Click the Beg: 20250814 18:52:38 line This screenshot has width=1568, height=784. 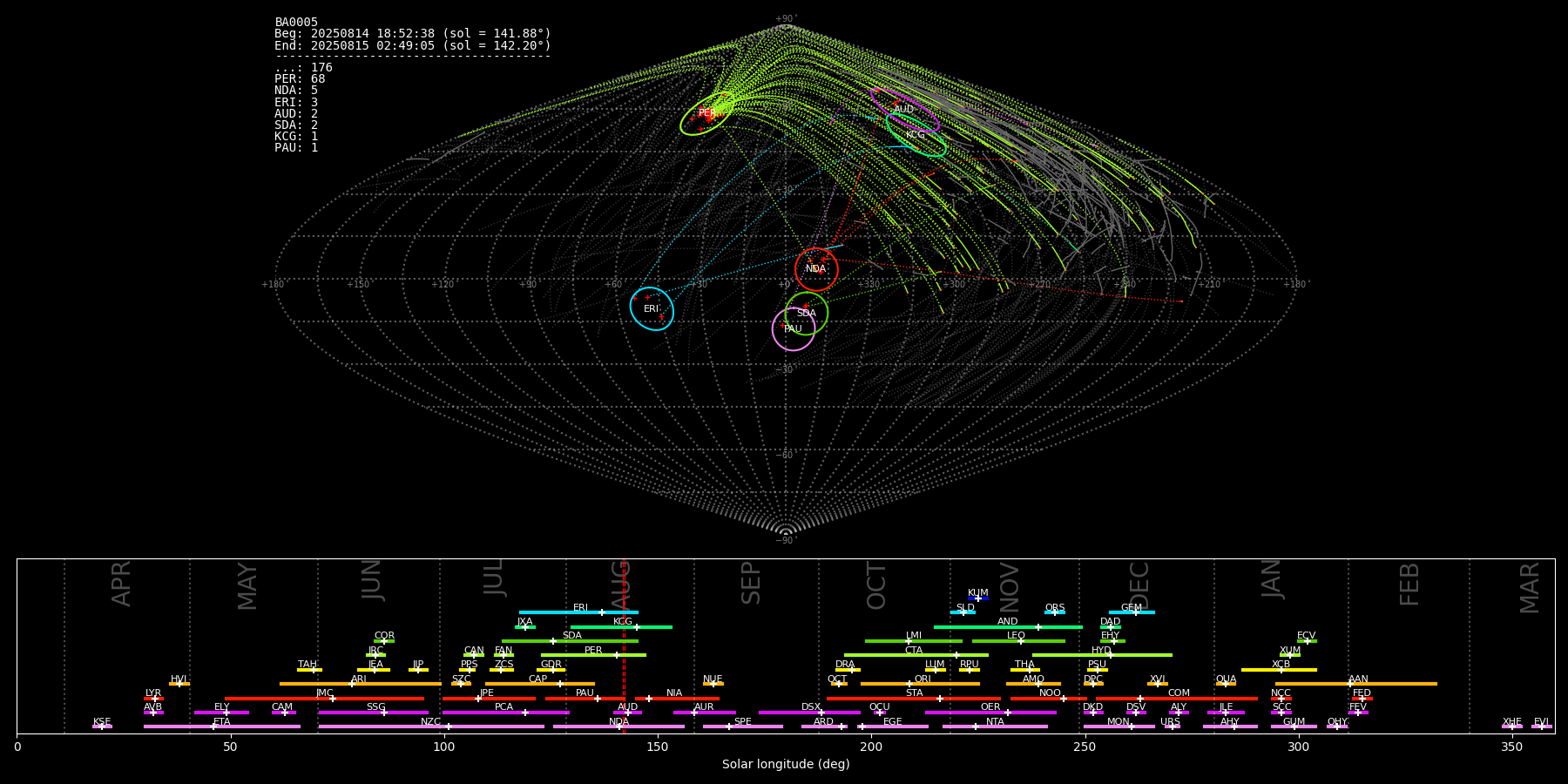pyautogui.click(x=413, y=34)
